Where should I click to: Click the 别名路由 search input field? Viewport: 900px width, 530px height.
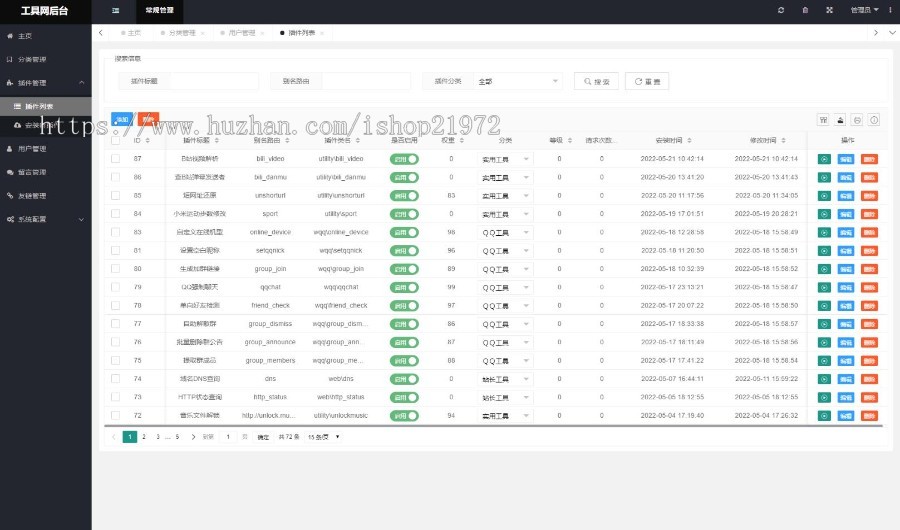(x=366, y=81)
